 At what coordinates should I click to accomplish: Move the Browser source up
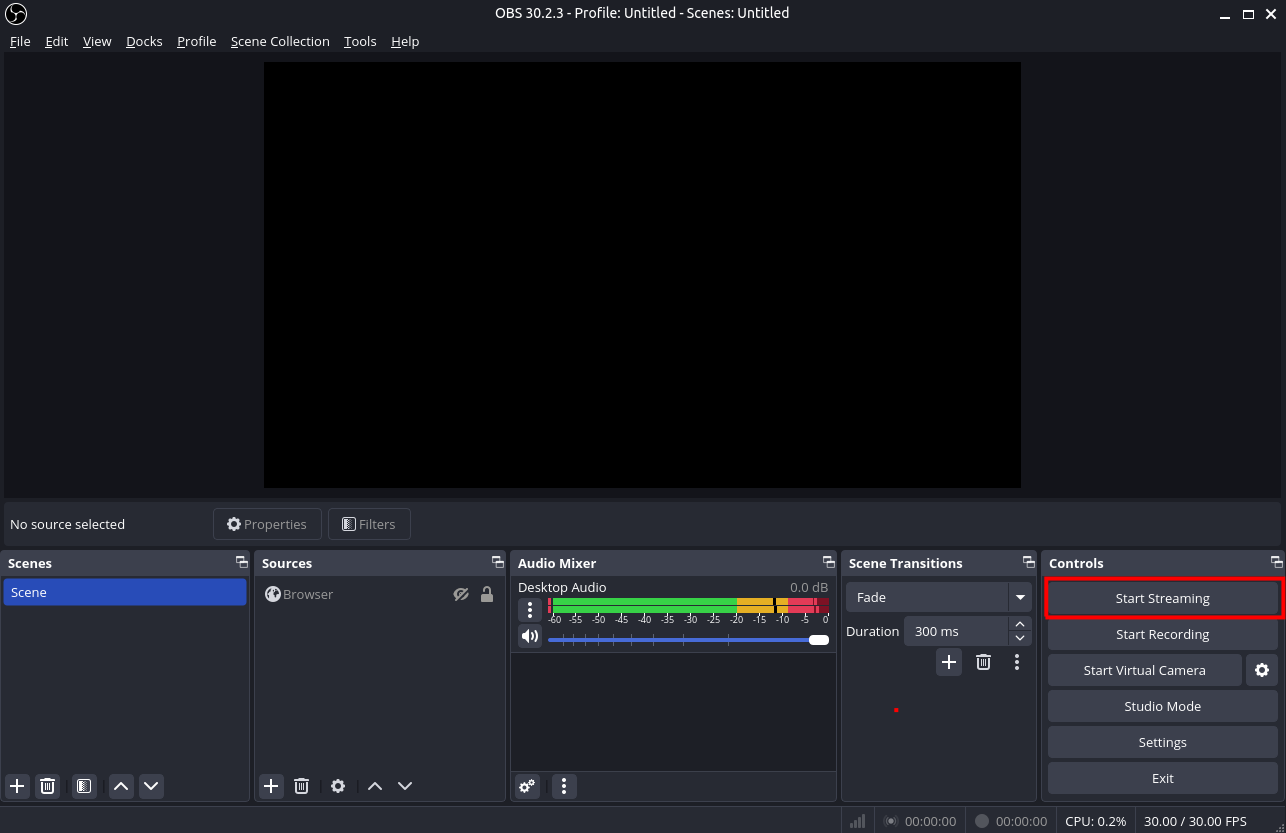[374, 786]
